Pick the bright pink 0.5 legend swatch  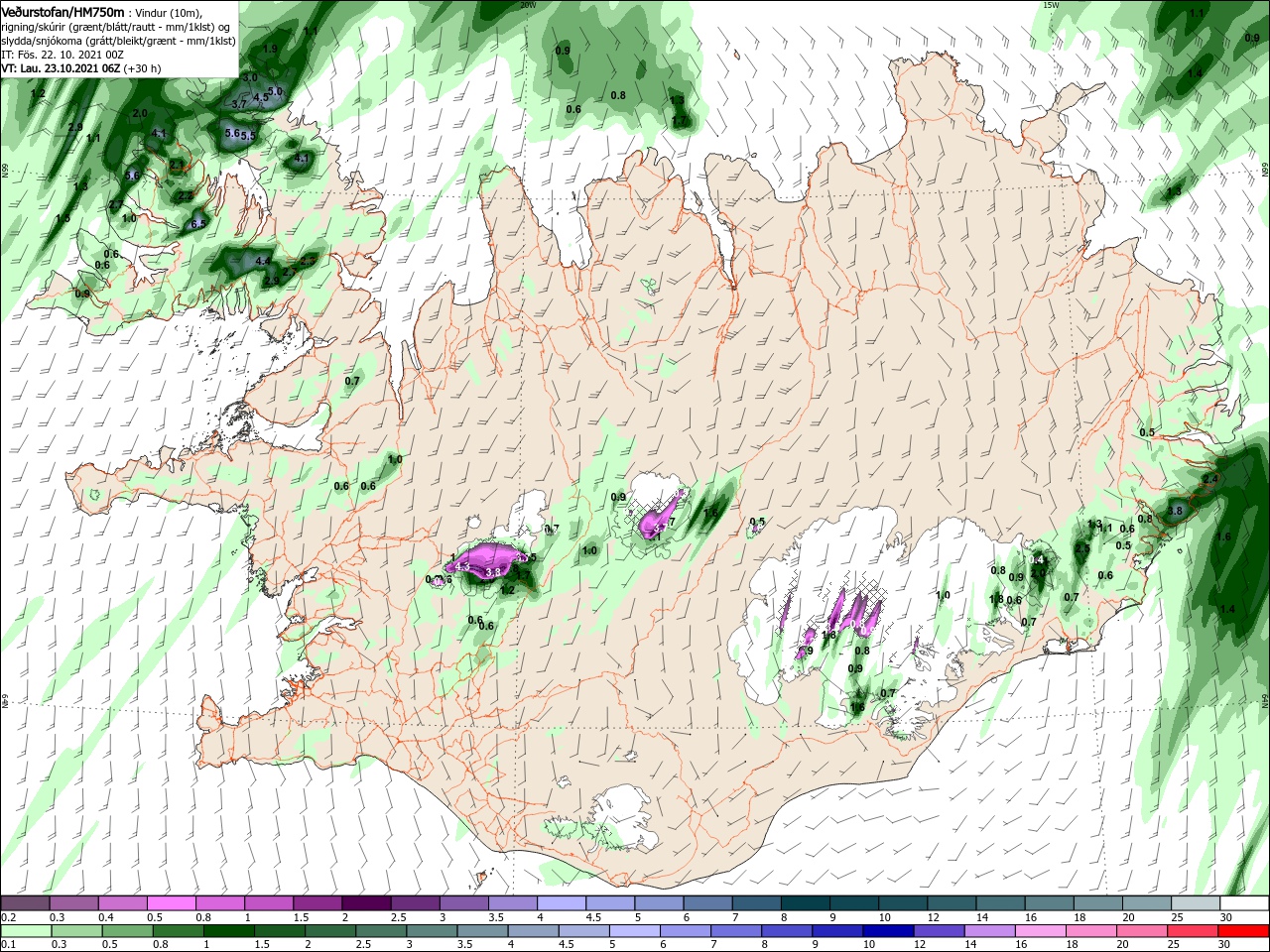[x=171, y=903]
